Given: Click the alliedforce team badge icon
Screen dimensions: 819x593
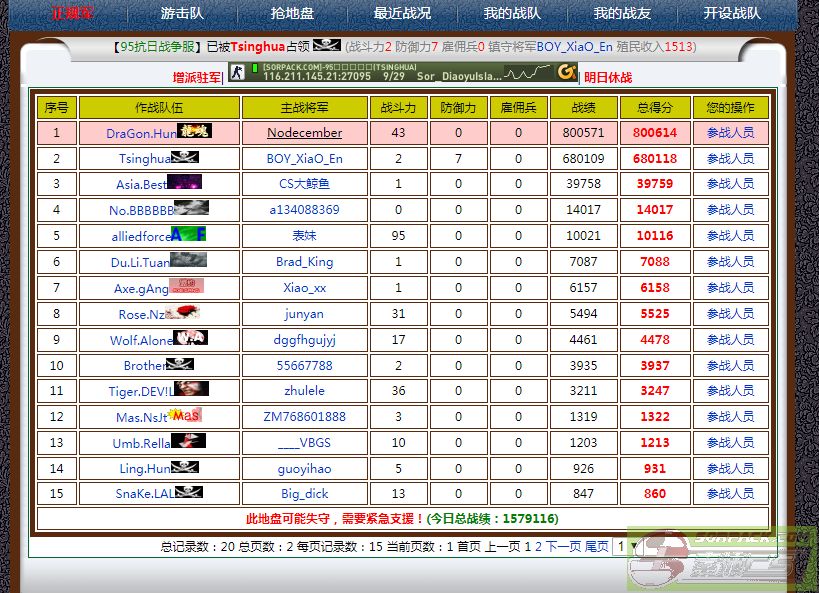Looking at the screenshot, I should pos(189,235).
